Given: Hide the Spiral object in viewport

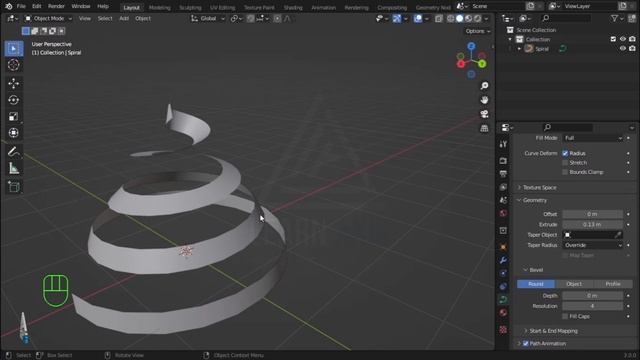Looking at the screenshot, I should (x=622, y=49).
